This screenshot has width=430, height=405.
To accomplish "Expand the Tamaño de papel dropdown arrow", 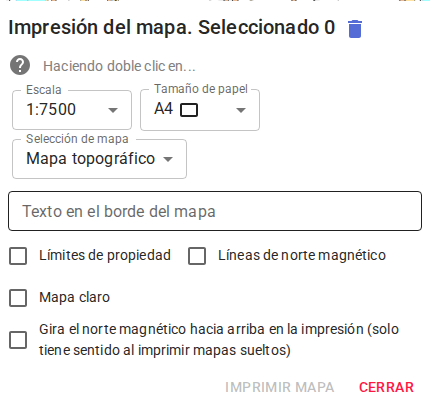I will (x=241, y=110).
